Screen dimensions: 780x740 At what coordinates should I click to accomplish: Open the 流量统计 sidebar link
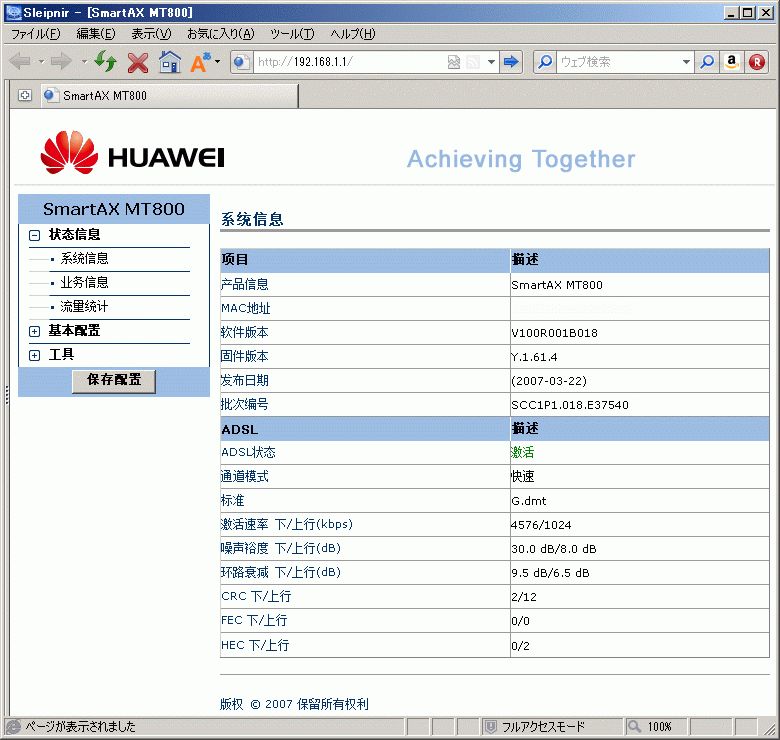84,307
